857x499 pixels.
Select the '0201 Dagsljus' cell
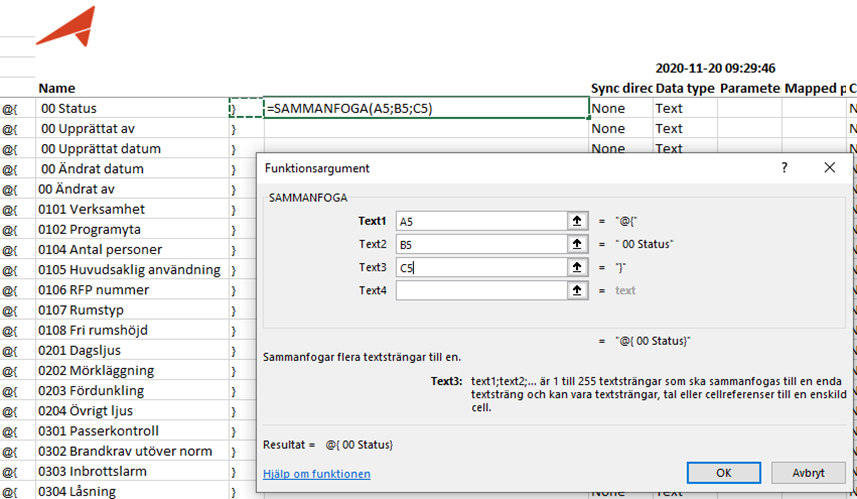point(132,350)
